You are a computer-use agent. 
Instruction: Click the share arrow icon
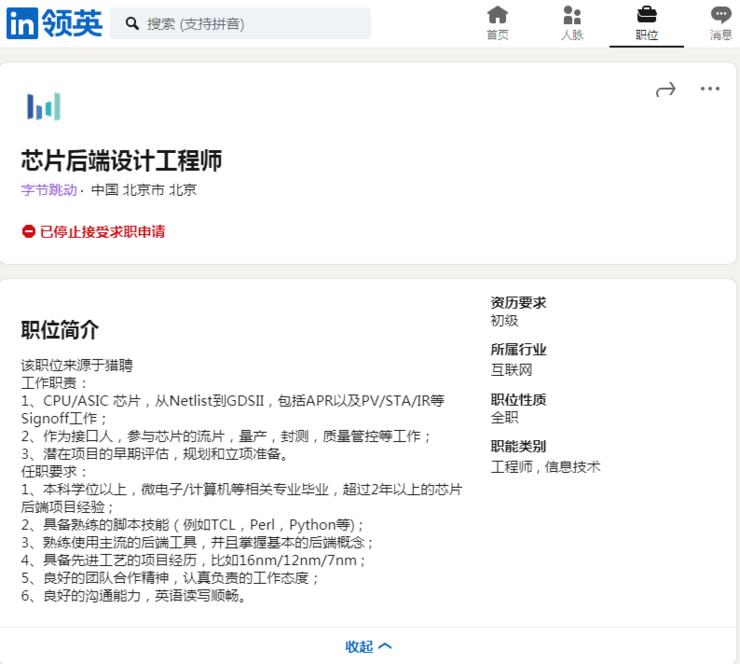pos(666,89)
